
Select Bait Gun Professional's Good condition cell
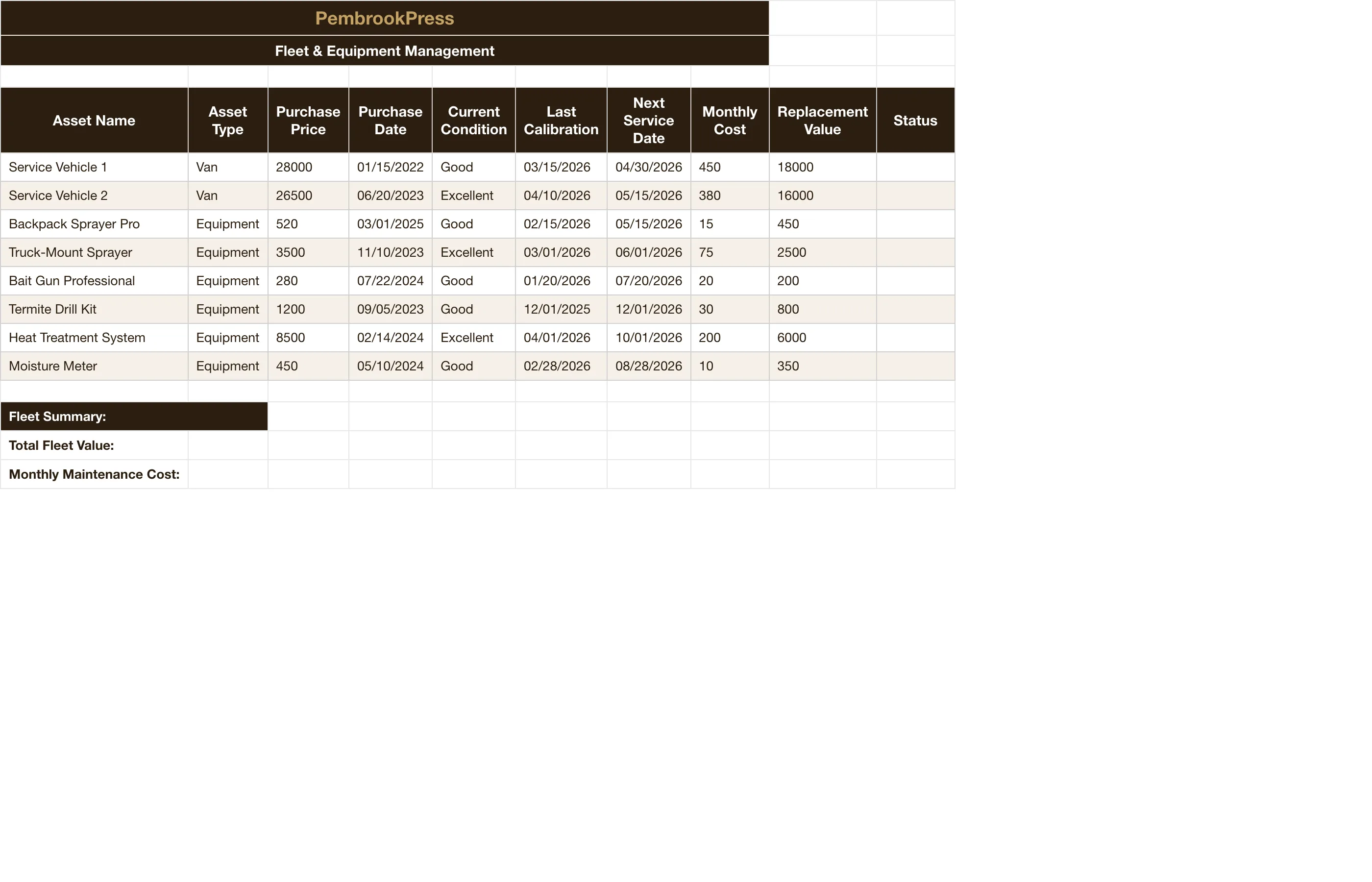coord(473,281)
